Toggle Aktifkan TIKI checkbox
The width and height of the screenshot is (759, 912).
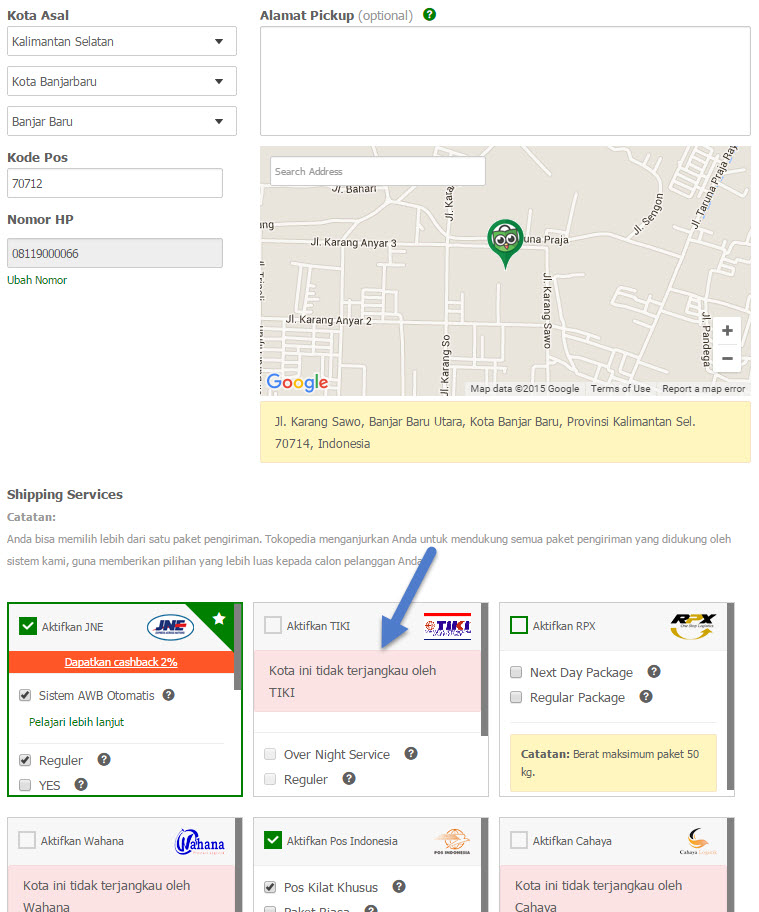(x=273, y=625)
